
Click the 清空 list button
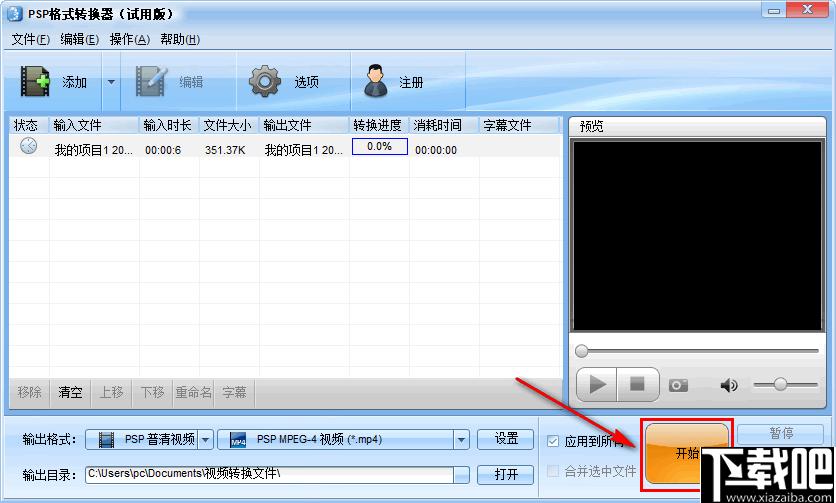[x=70, y=393]
